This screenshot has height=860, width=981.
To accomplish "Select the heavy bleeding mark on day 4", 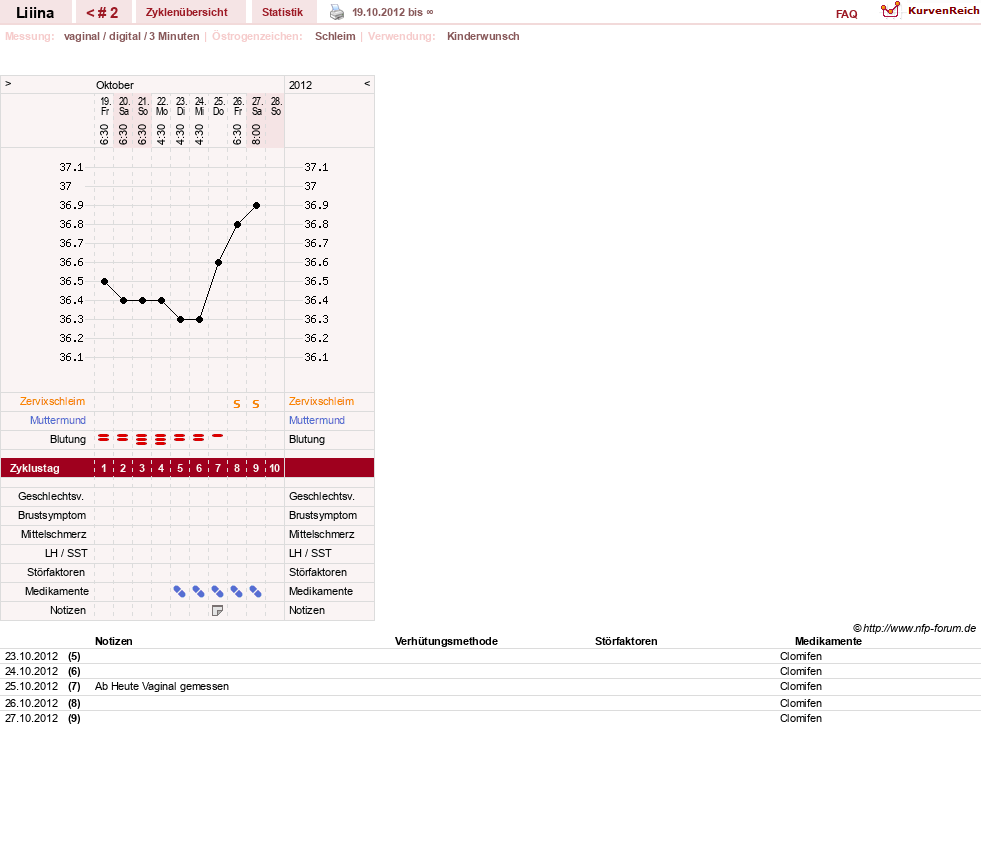I will [161, 440].
